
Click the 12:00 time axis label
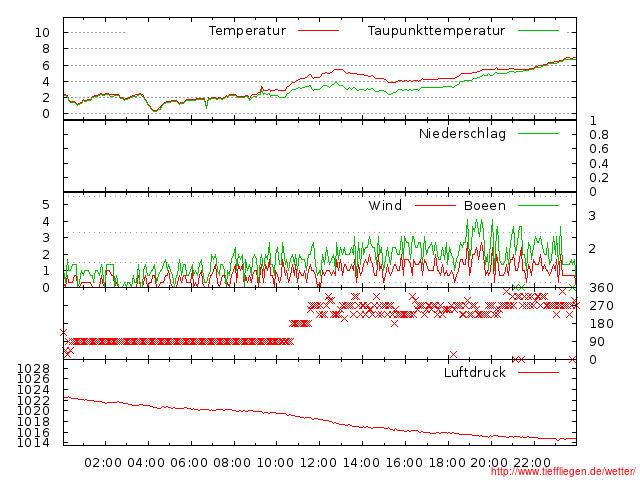(x=318, y=463)
